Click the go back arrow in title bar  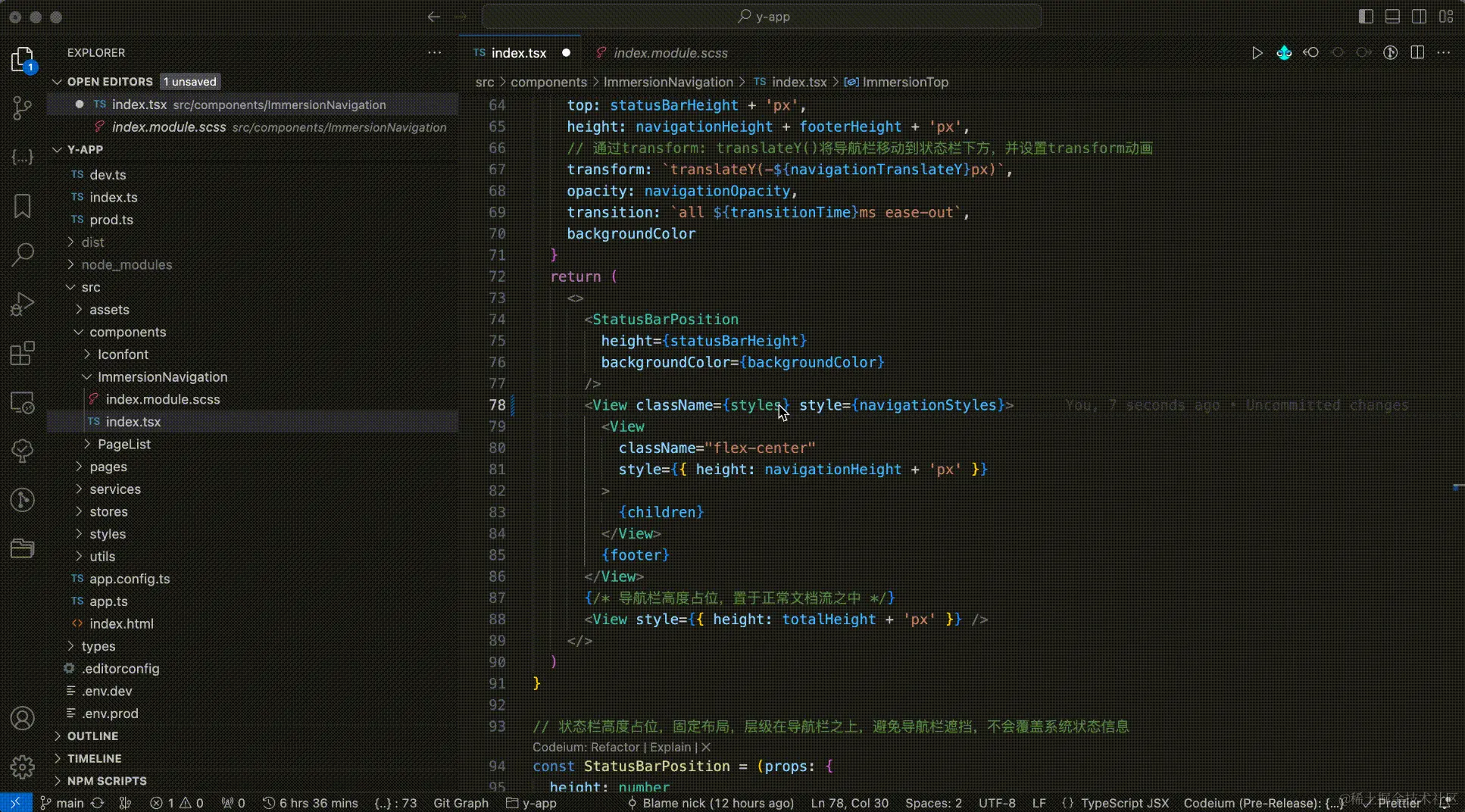[x=433, y=17]
